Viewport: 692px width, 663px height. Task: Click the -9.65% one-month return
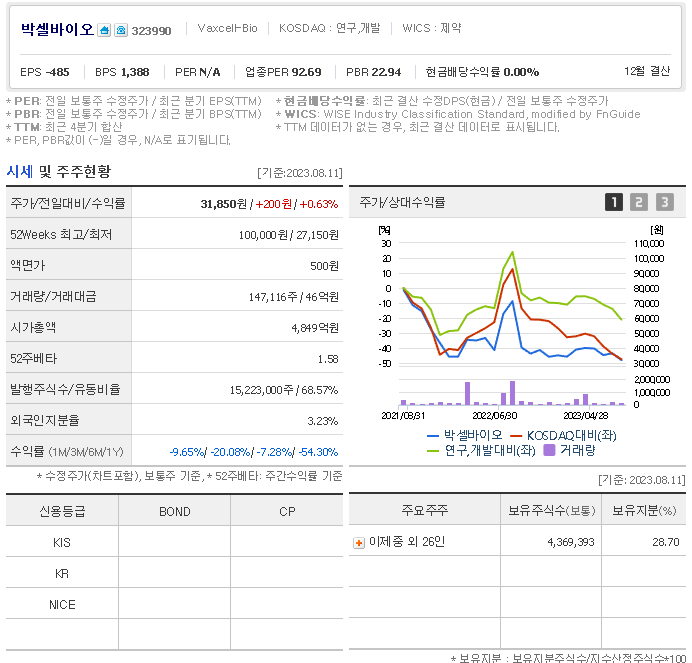[x=187, y=452]
